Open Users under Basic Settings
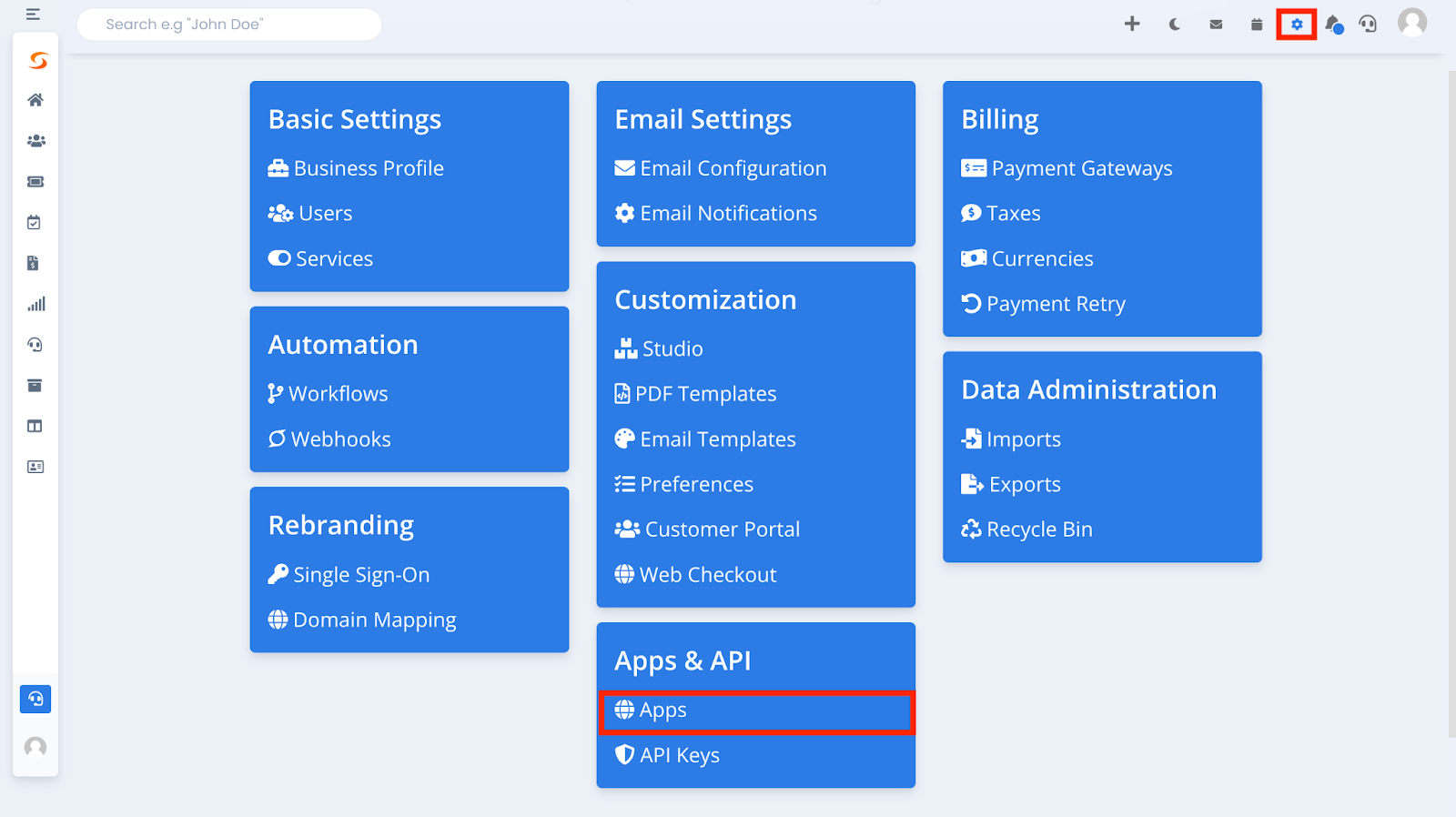This screenshot has height=817, width=1456. point(310,214)
